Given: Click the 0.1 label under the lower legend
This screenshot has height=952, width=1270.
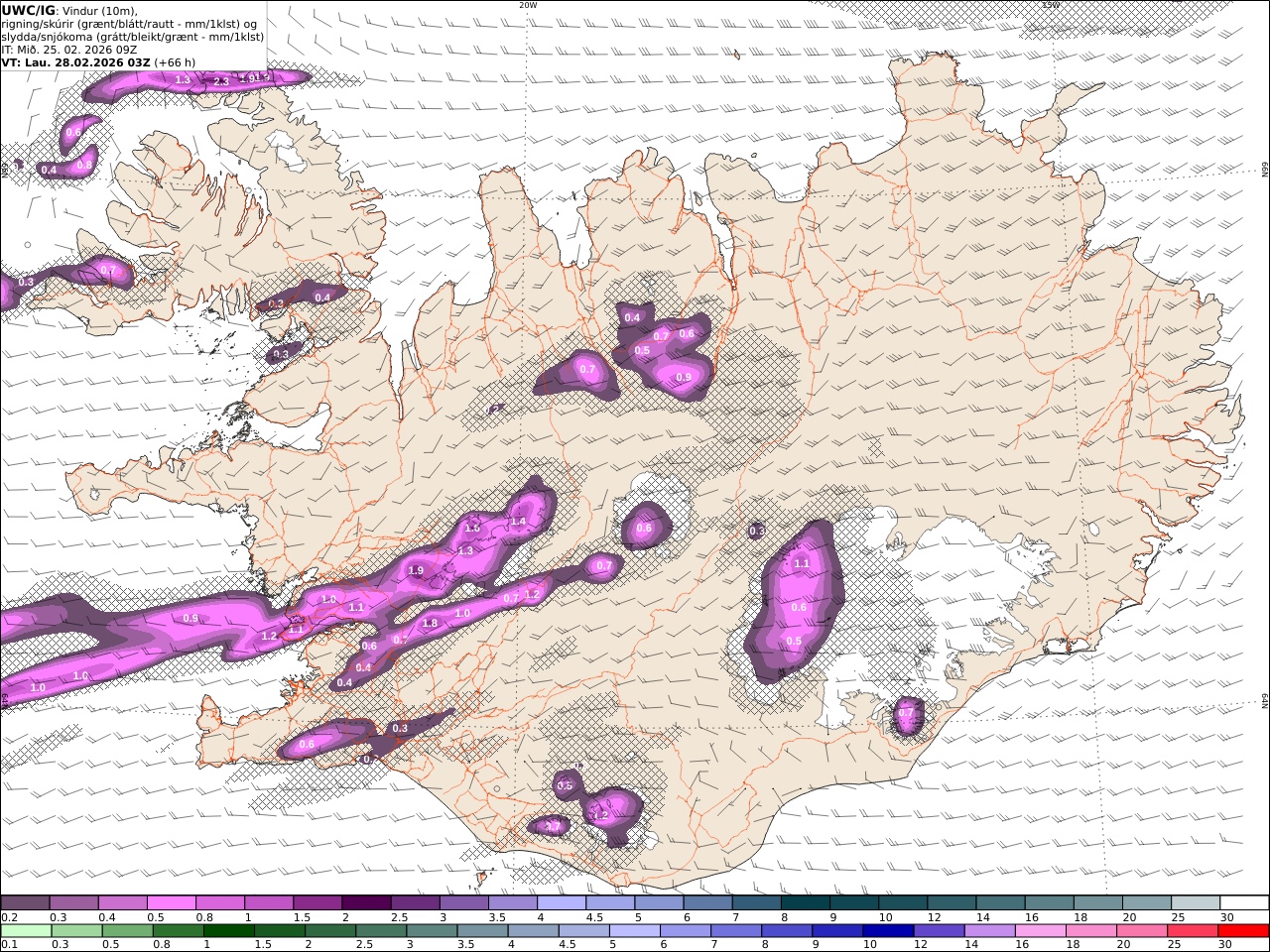Looking at the screenshot, I should tap(8, 945).
